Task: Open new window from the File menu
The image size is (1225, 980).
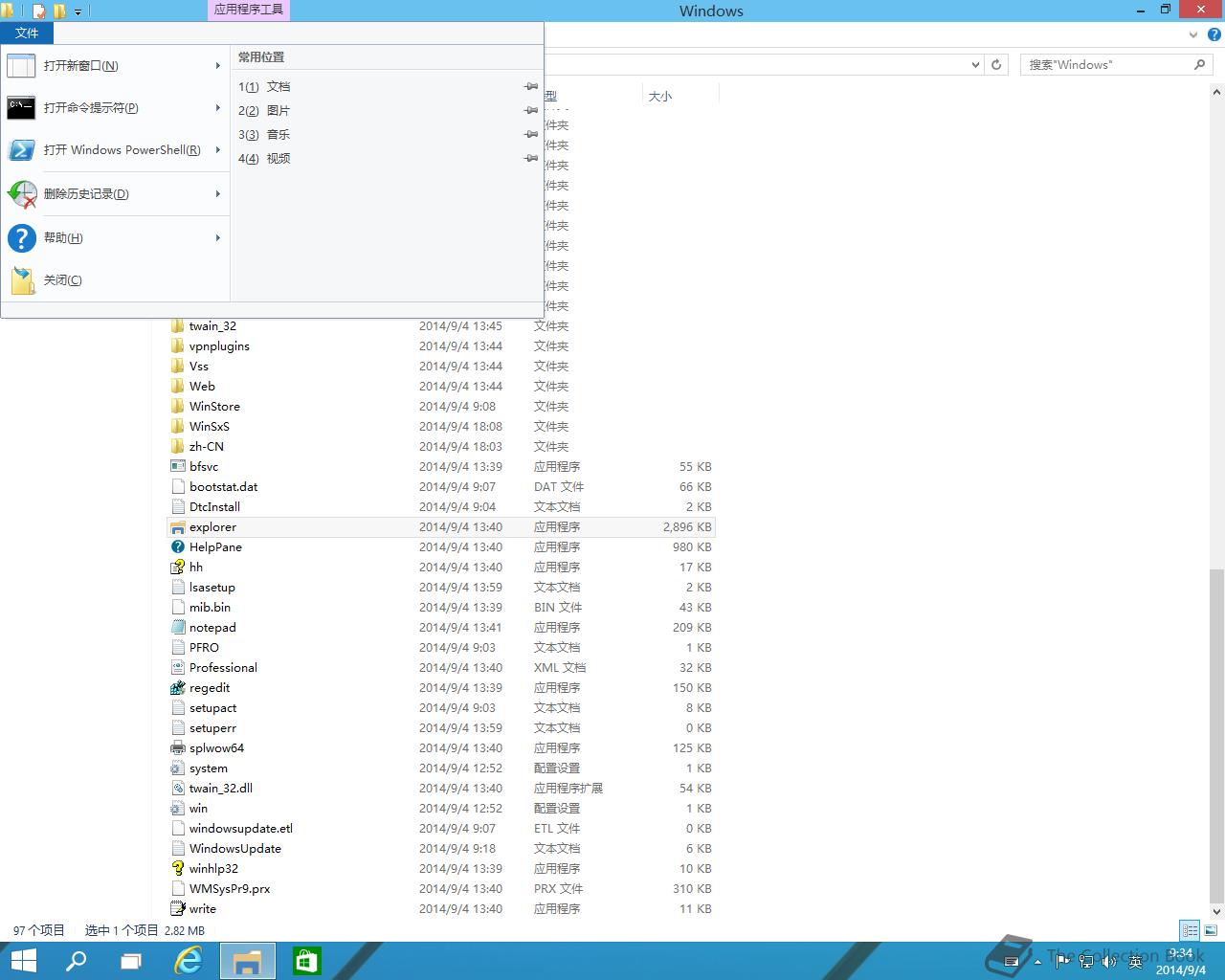Action: click(x=114, y=66)
